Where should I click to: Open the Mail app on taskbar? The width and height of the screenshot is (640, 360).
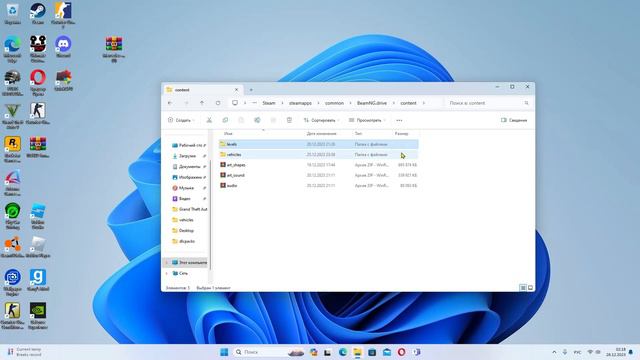[x=387, y=352]
